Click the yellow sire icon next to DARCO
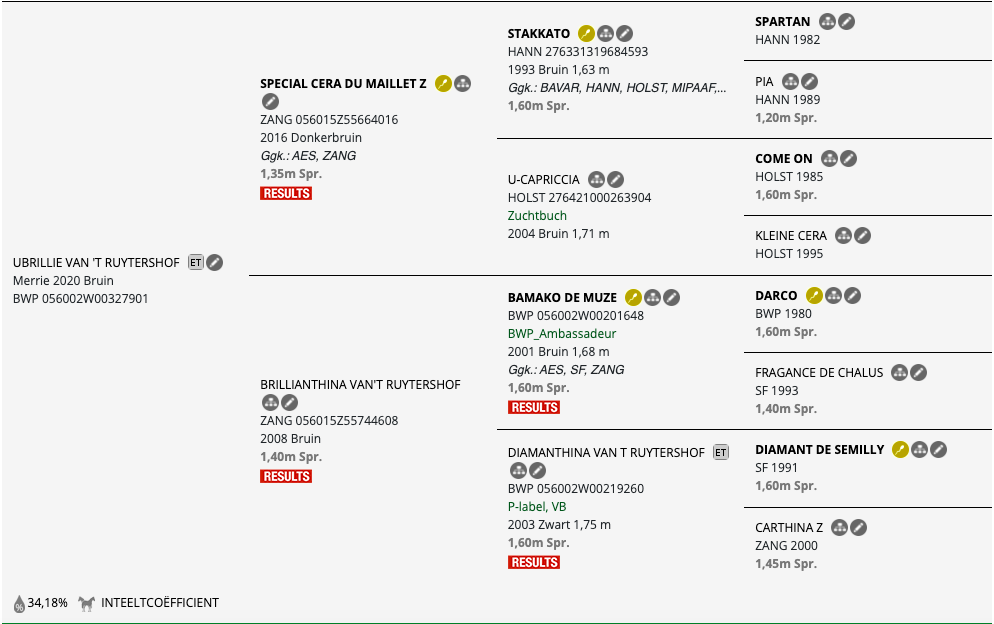This screenshot has width=994, height=624. [815, 296]
